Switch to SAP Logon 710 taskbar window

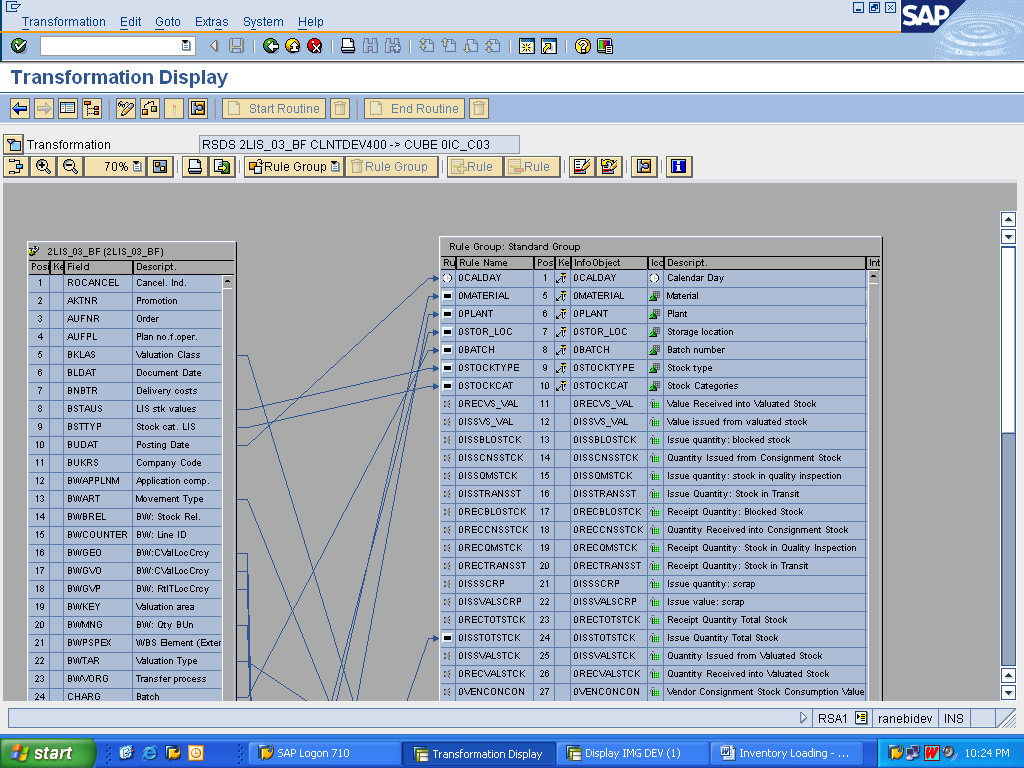coord(325,753)
